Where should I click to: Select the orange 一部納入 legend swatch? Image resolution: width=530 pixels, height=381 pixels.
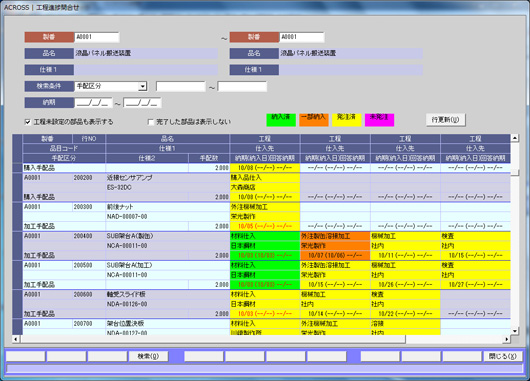tap(314, 120)
